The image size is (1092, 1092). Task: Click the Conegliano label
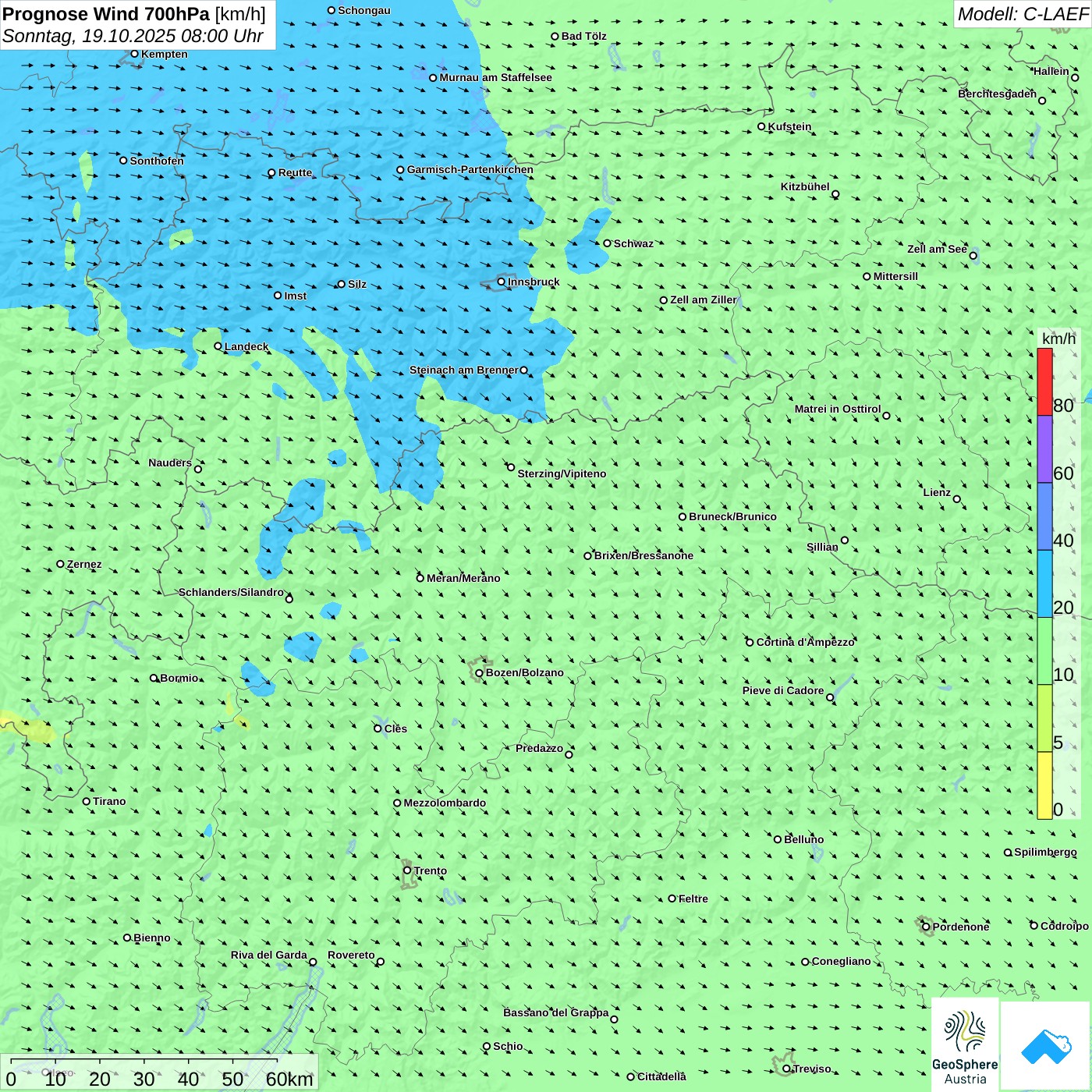pos(842,961)
